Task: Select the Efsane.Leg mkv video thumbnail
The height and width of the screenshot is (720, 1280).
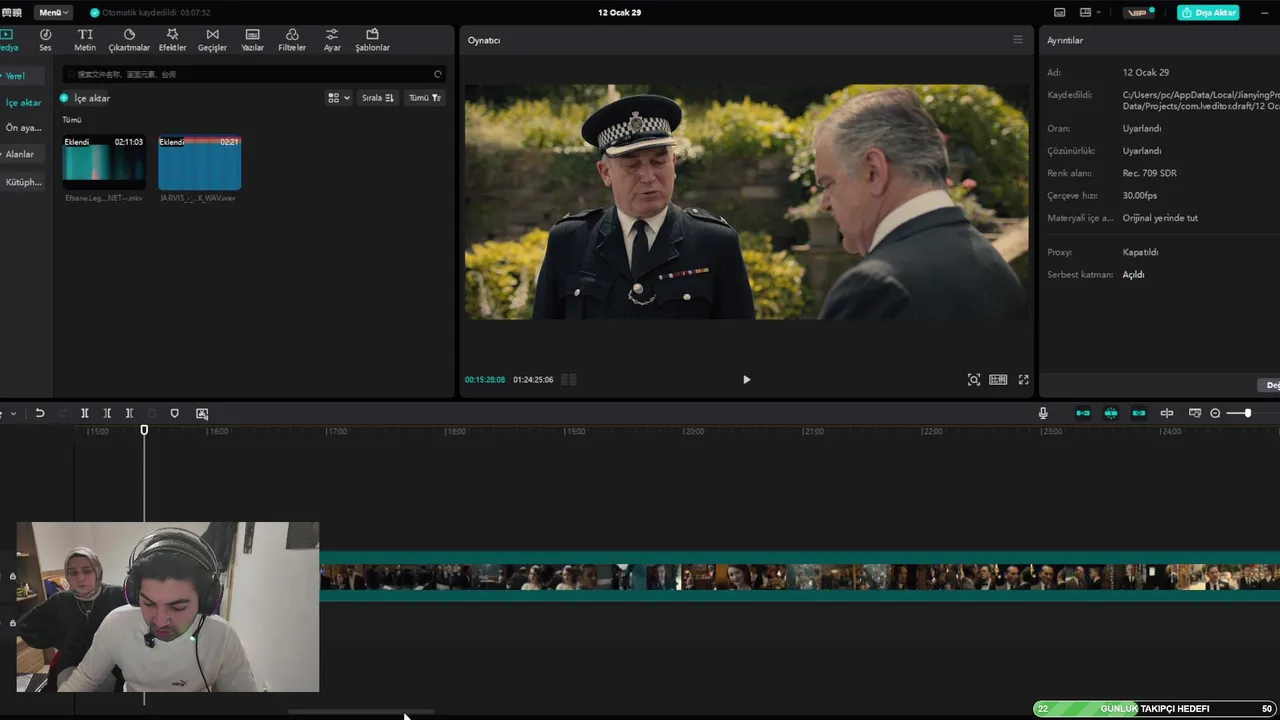Action: point(104,162)
